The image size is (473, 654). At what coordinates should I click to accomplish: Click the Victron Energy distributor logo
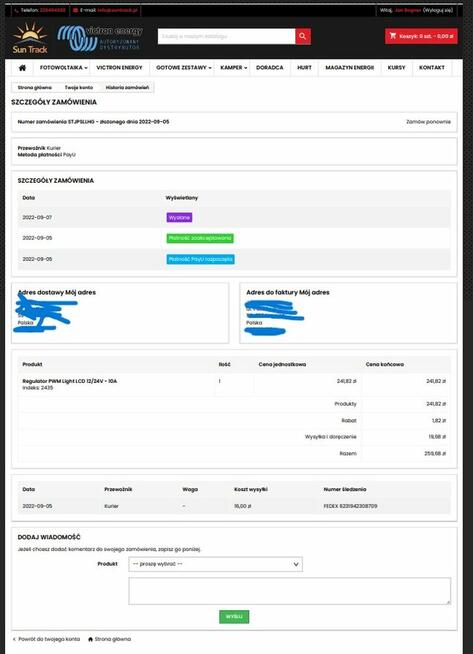[100, 38]
